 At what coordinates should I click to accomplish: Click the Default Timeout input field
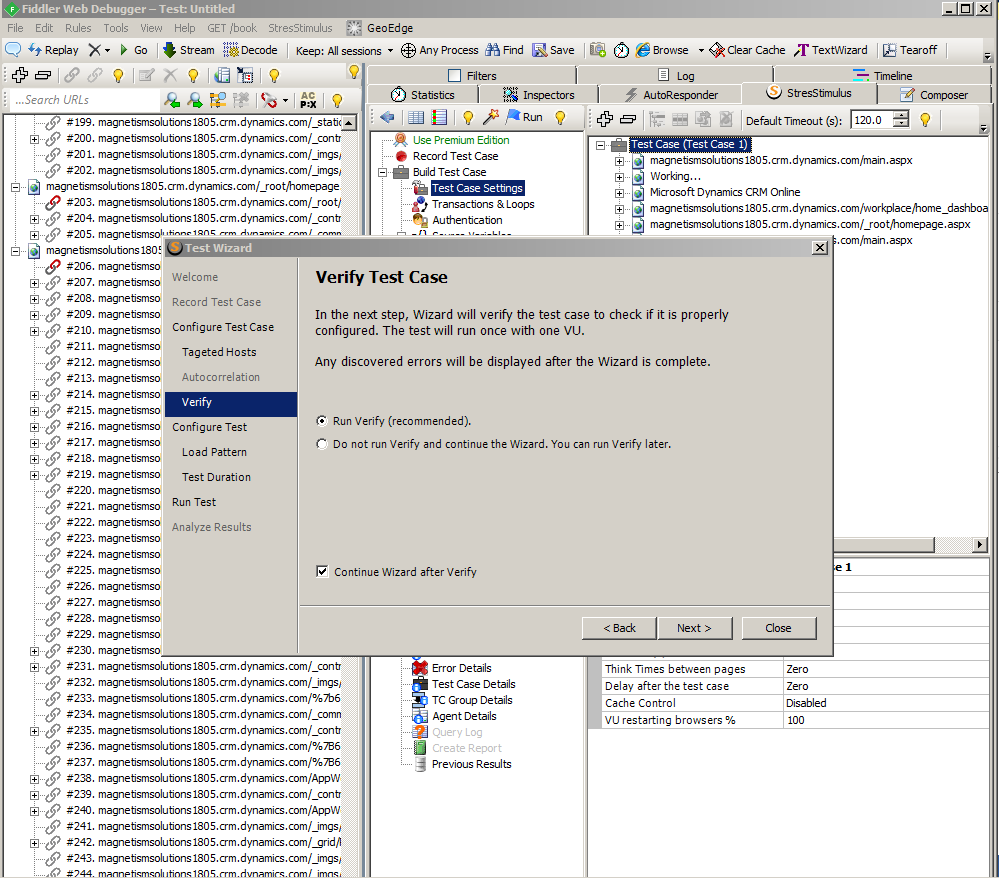pyautogui.click(x=872, y=120)
